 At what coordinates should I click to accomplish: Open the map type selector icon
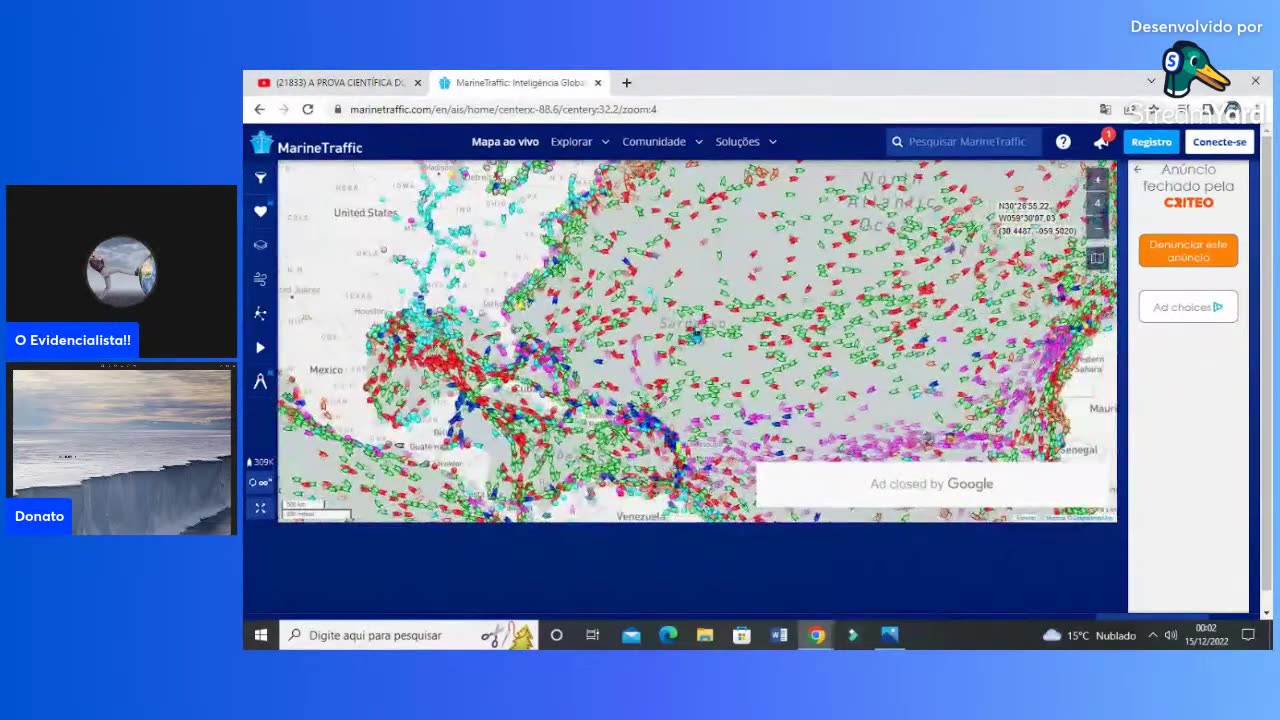(1097, 258)
